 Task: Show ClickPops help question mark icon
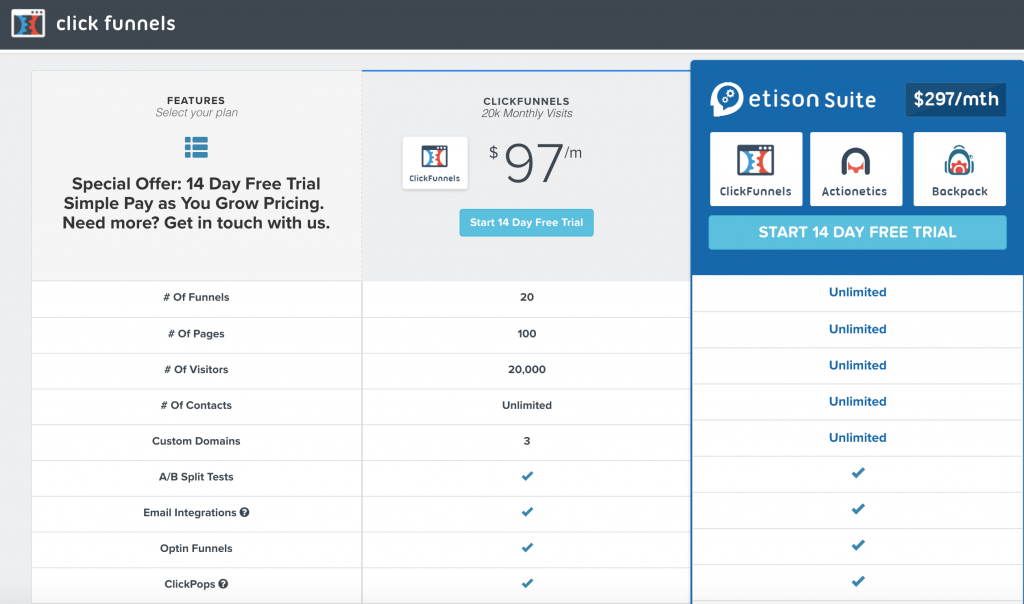223,584
